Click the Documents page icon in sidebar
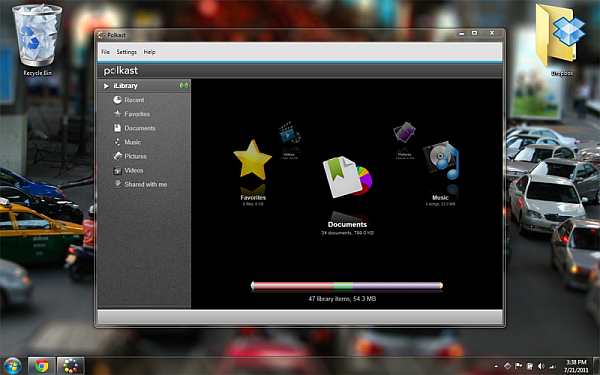Image resolution: width=600 pixels, height=375 pixels. pyautogui.click(x=117, y=128)
